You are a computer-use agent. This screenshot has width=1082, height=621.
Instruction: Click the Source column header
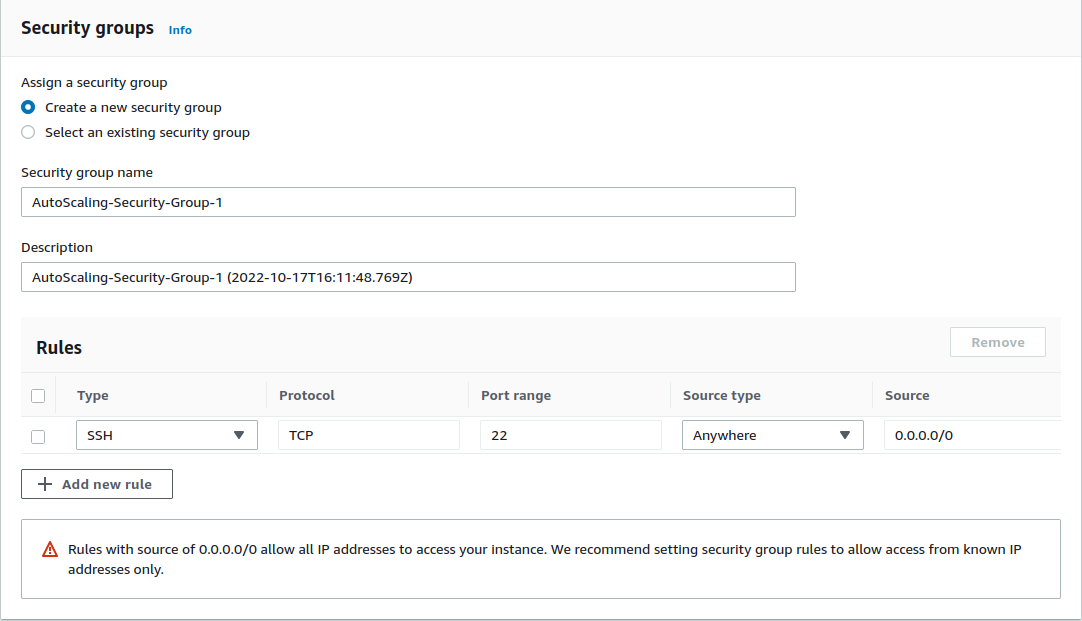coord(907,395)
